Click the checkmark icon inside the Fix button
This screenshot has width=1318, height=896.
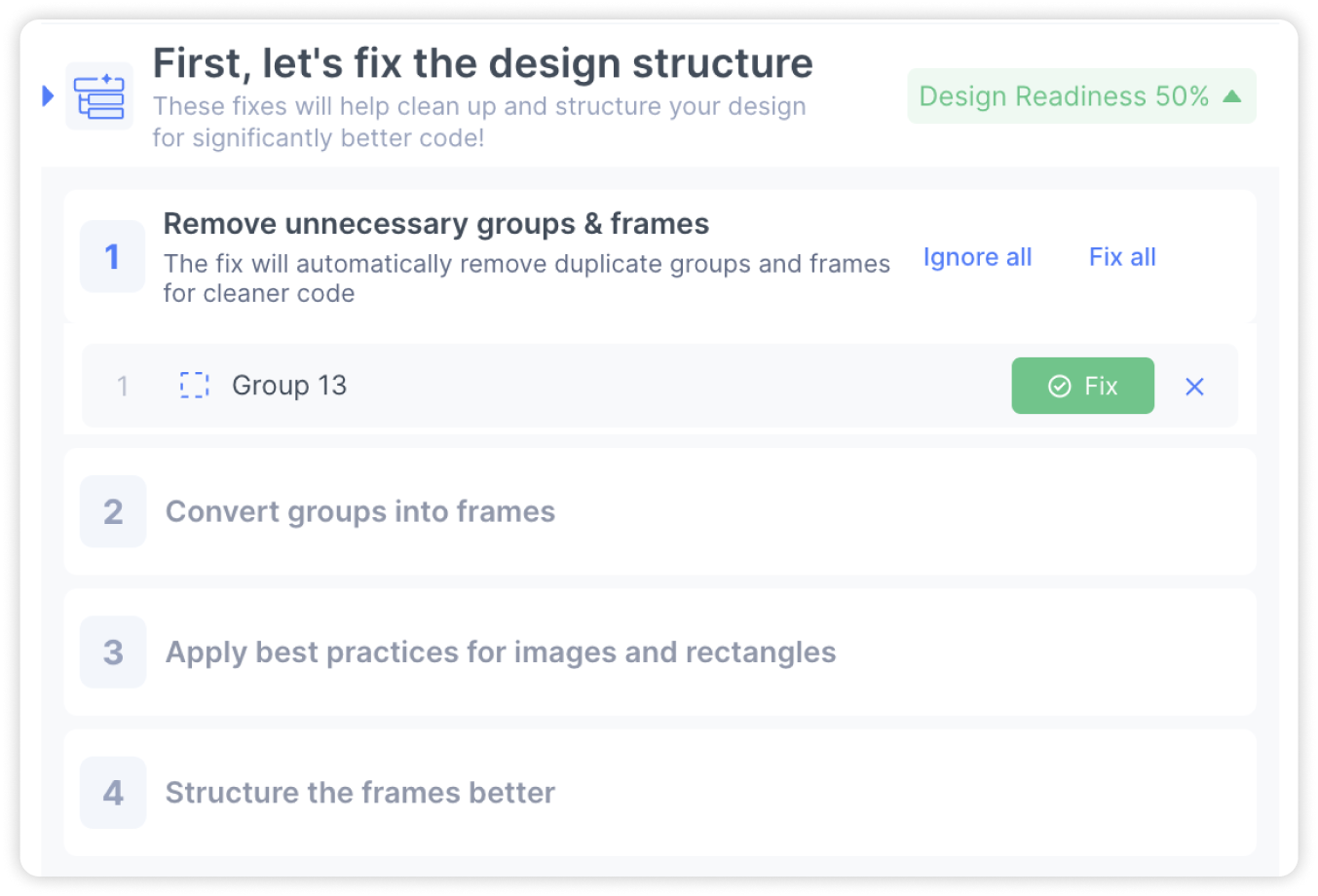click(1061, 386)
